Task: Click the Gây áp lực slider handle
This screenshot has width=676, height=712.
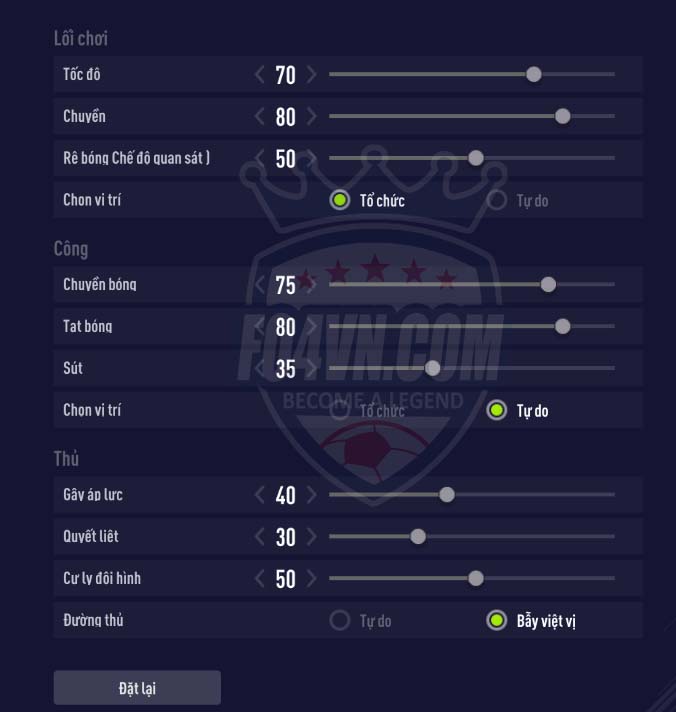Action: 447,494
